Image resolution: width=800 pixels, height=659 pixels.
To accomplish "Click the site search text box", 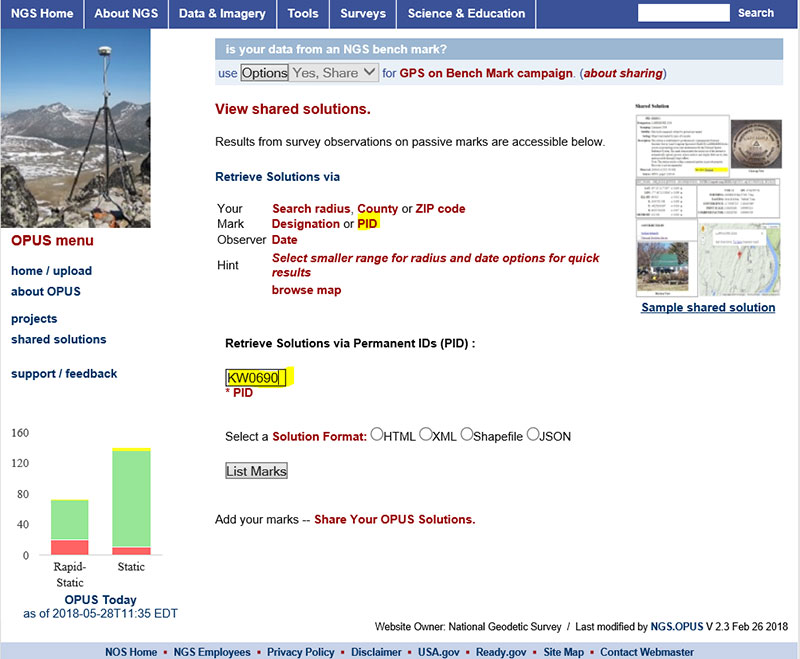I will click(683, 13).
